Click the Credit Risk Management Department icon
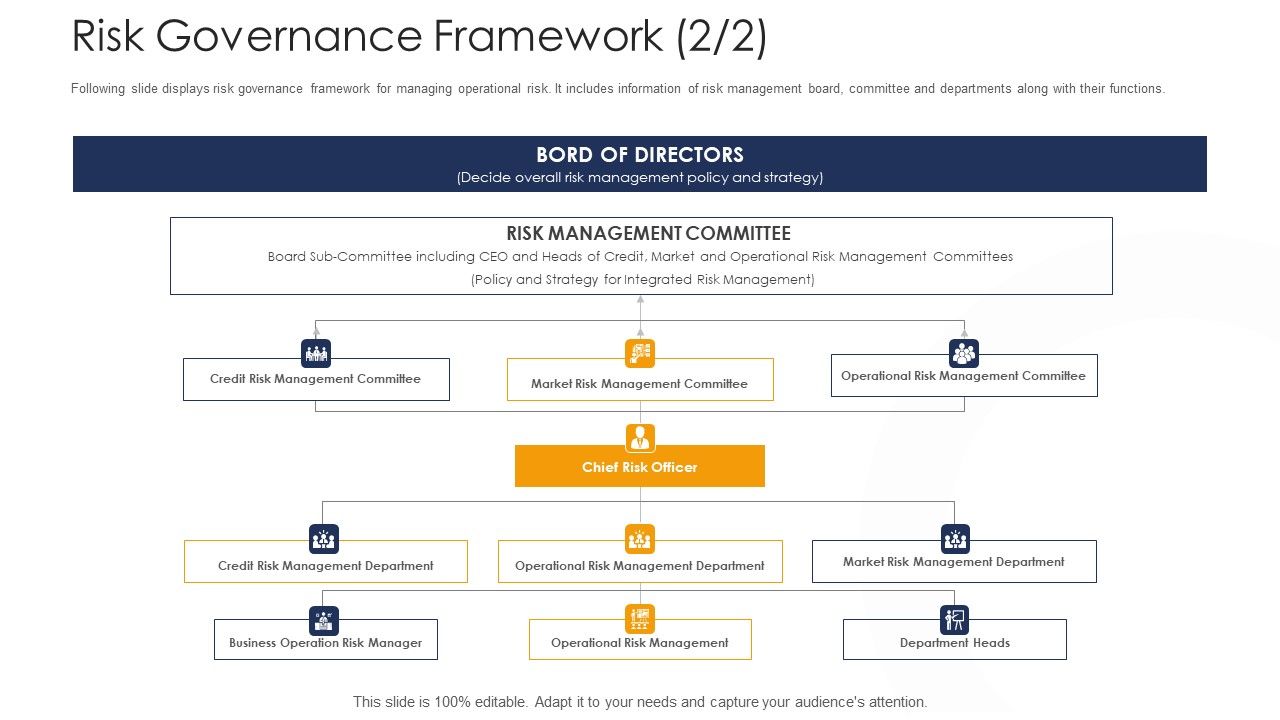 324,539
